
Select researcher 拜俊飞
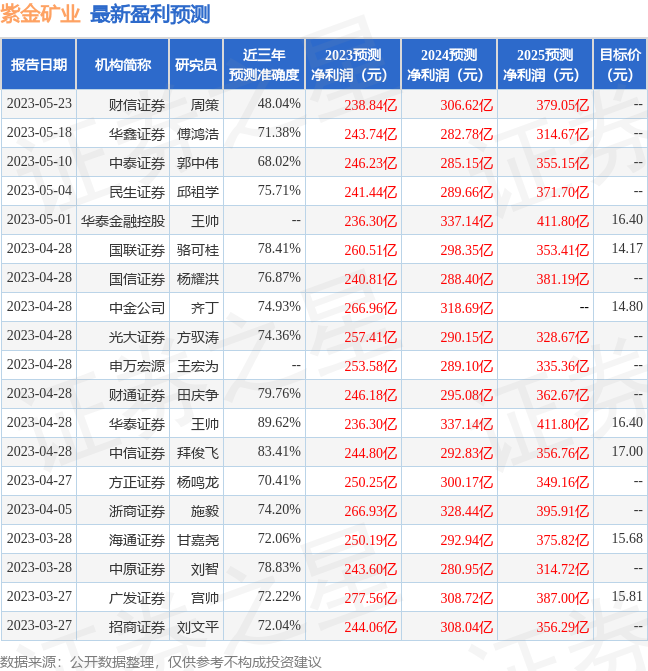(x=198, y=453)
